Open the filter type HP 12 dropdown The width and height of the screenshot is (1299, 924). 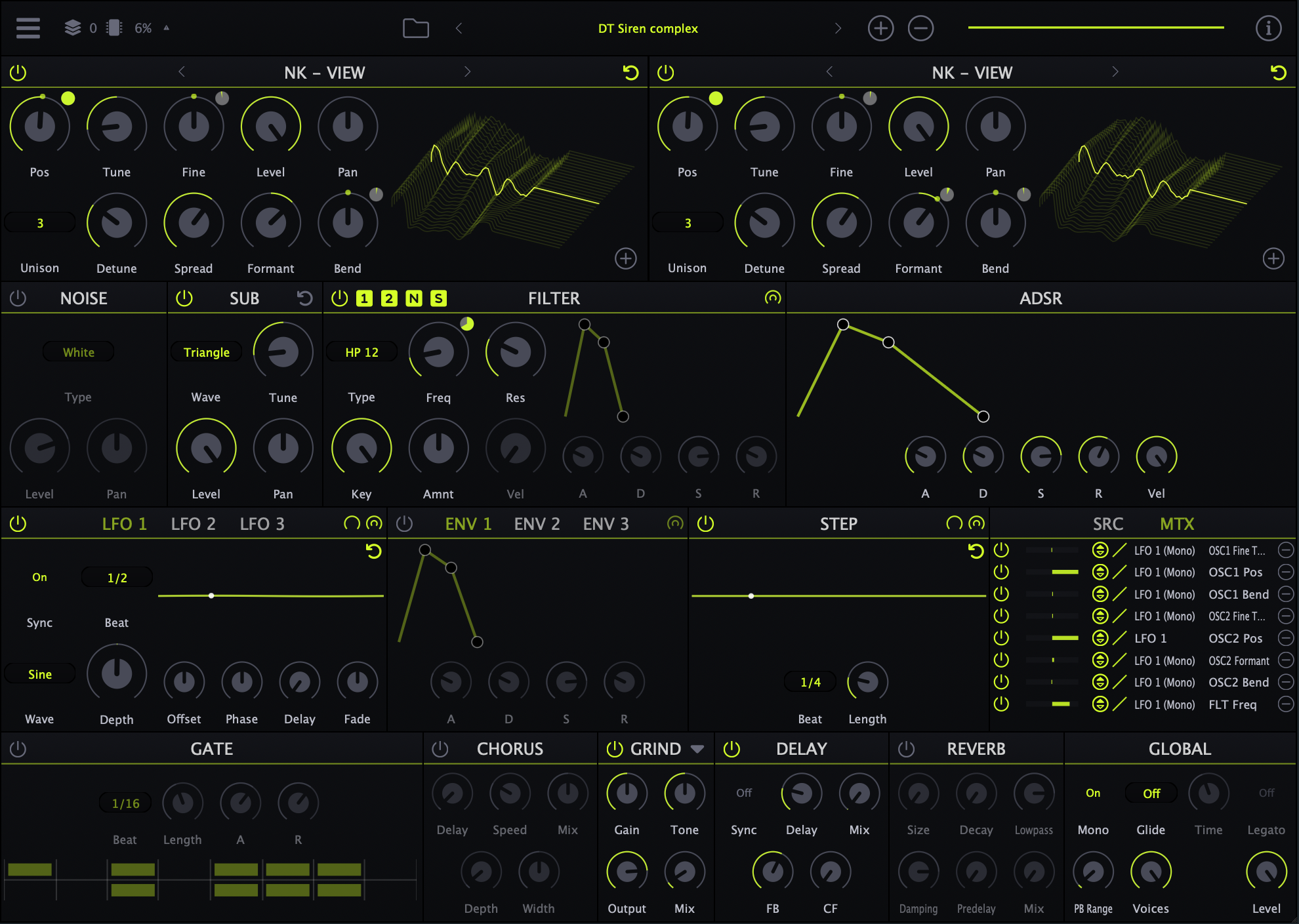click(361, 352)
